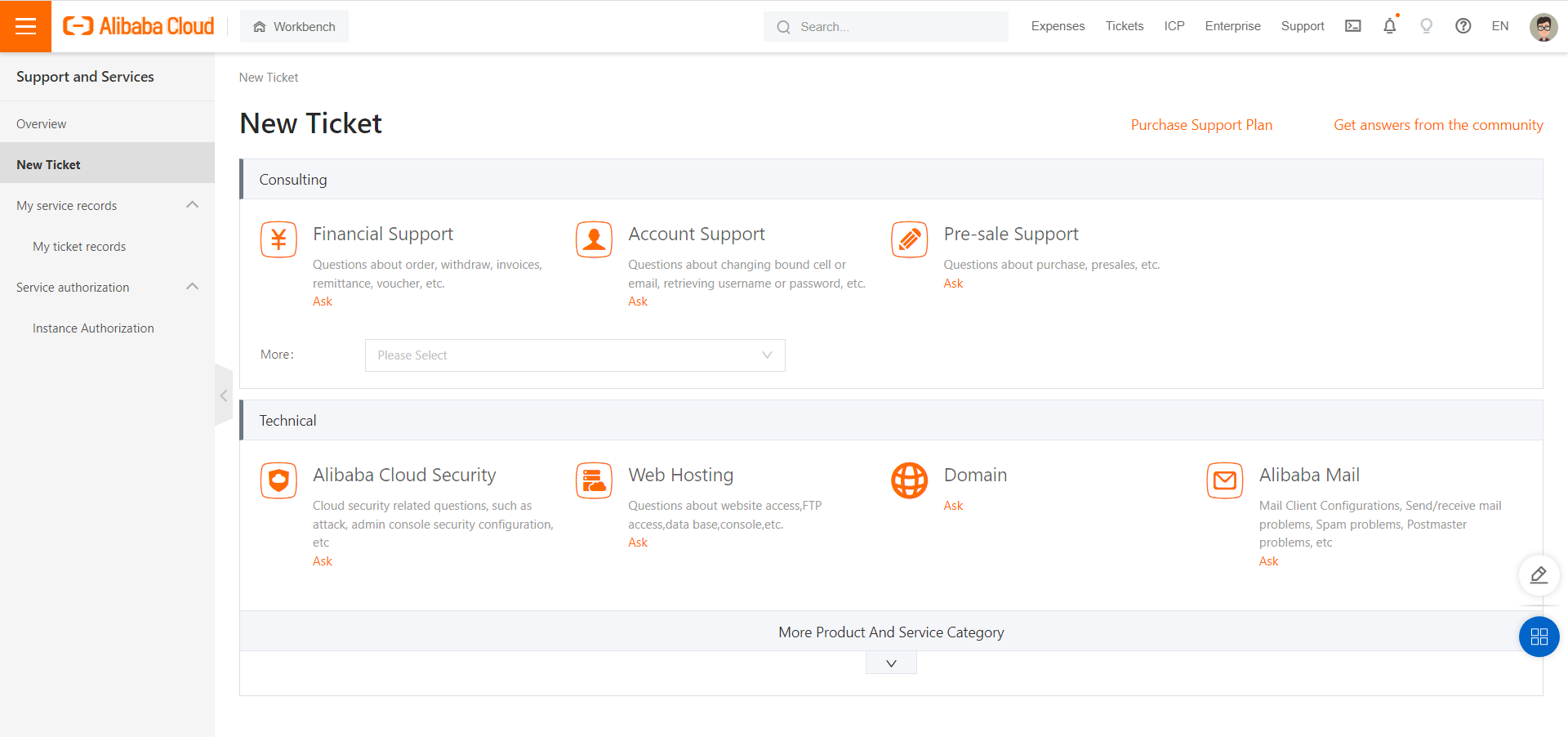Screen dimensions: 1568x737
Task: Click the floating feedback edit icon
Action: click(x=1539, y=575)
